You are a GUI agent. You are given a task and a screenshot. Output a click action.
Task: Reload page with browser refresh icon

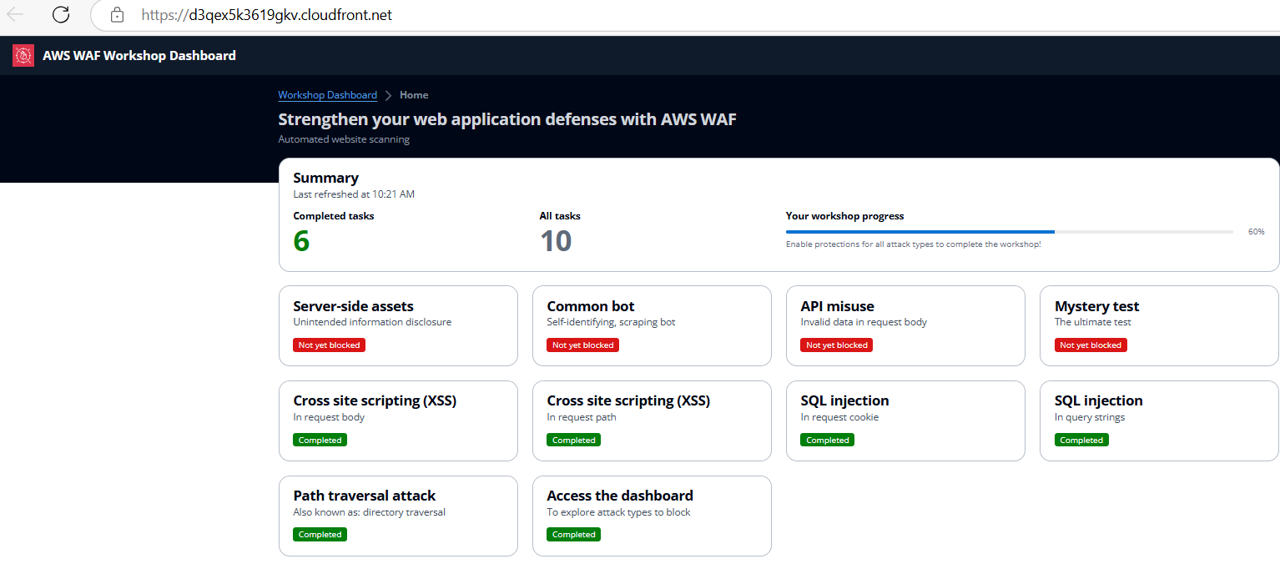click(61, 15)
